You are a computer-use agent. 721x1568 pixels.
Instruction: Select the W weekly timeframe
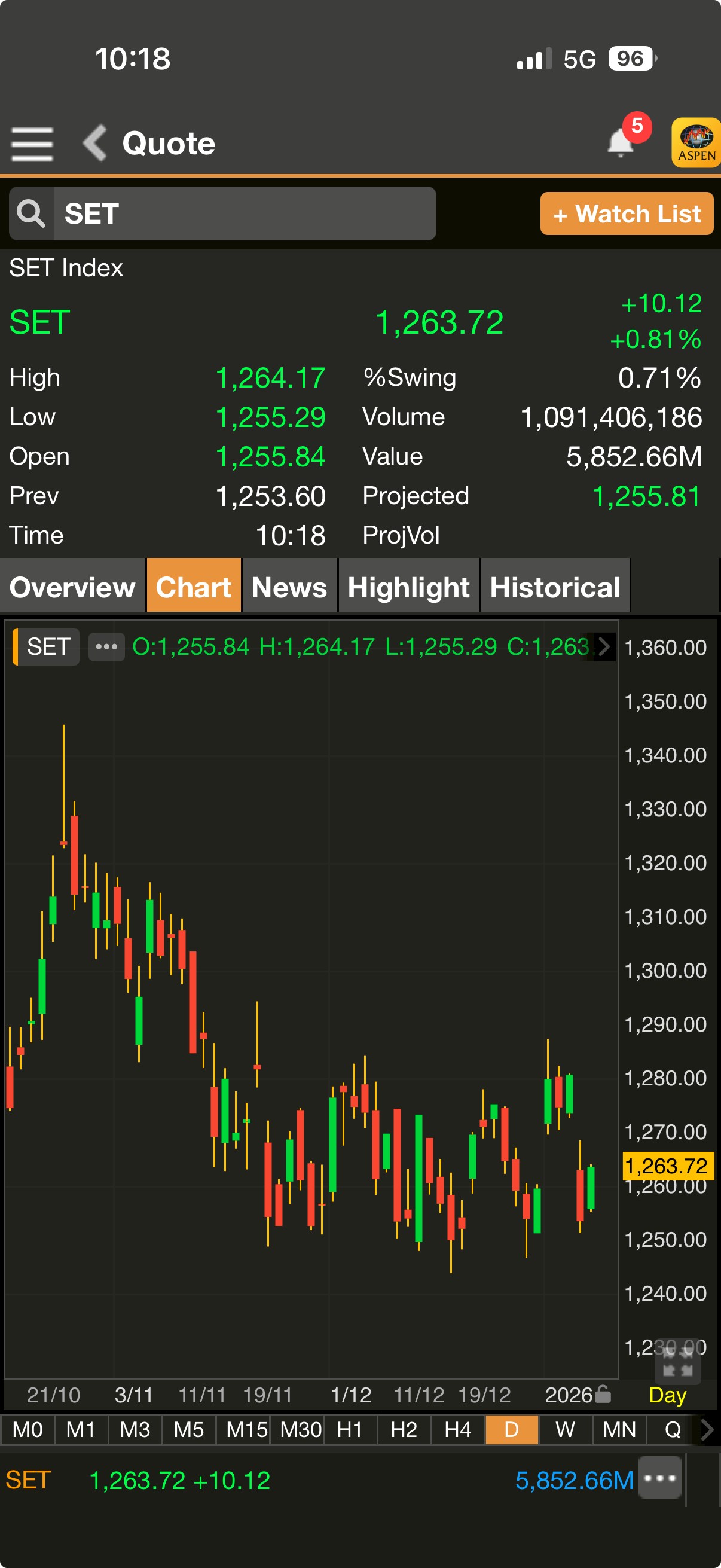coord(564,1429)
